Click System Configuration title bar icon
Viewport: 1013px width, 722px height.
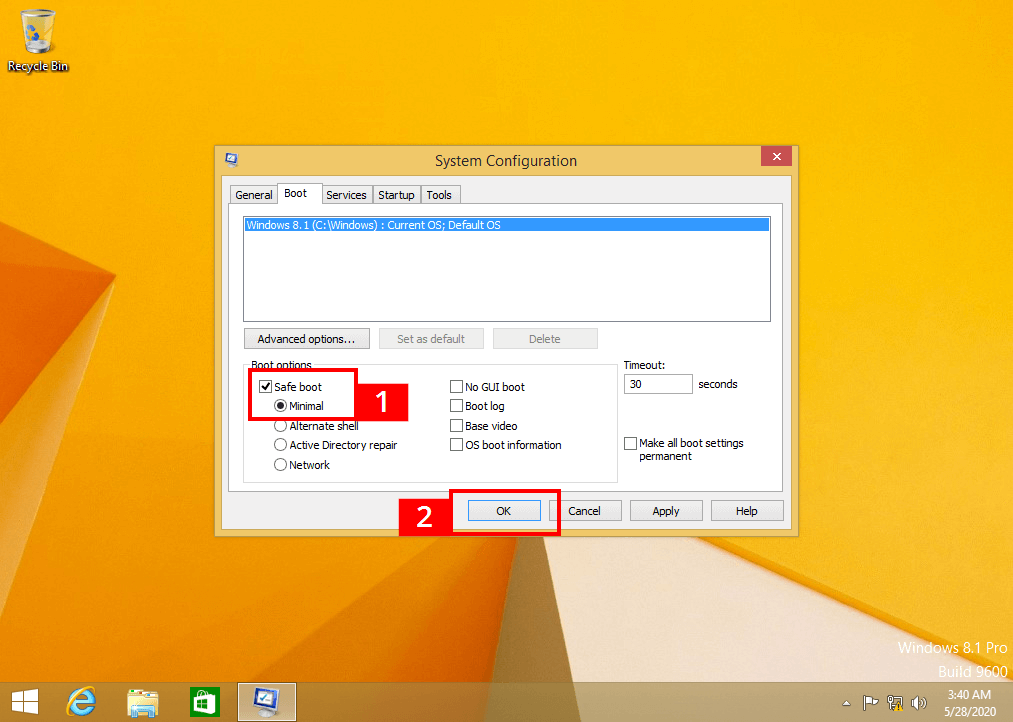pos(231,159)
